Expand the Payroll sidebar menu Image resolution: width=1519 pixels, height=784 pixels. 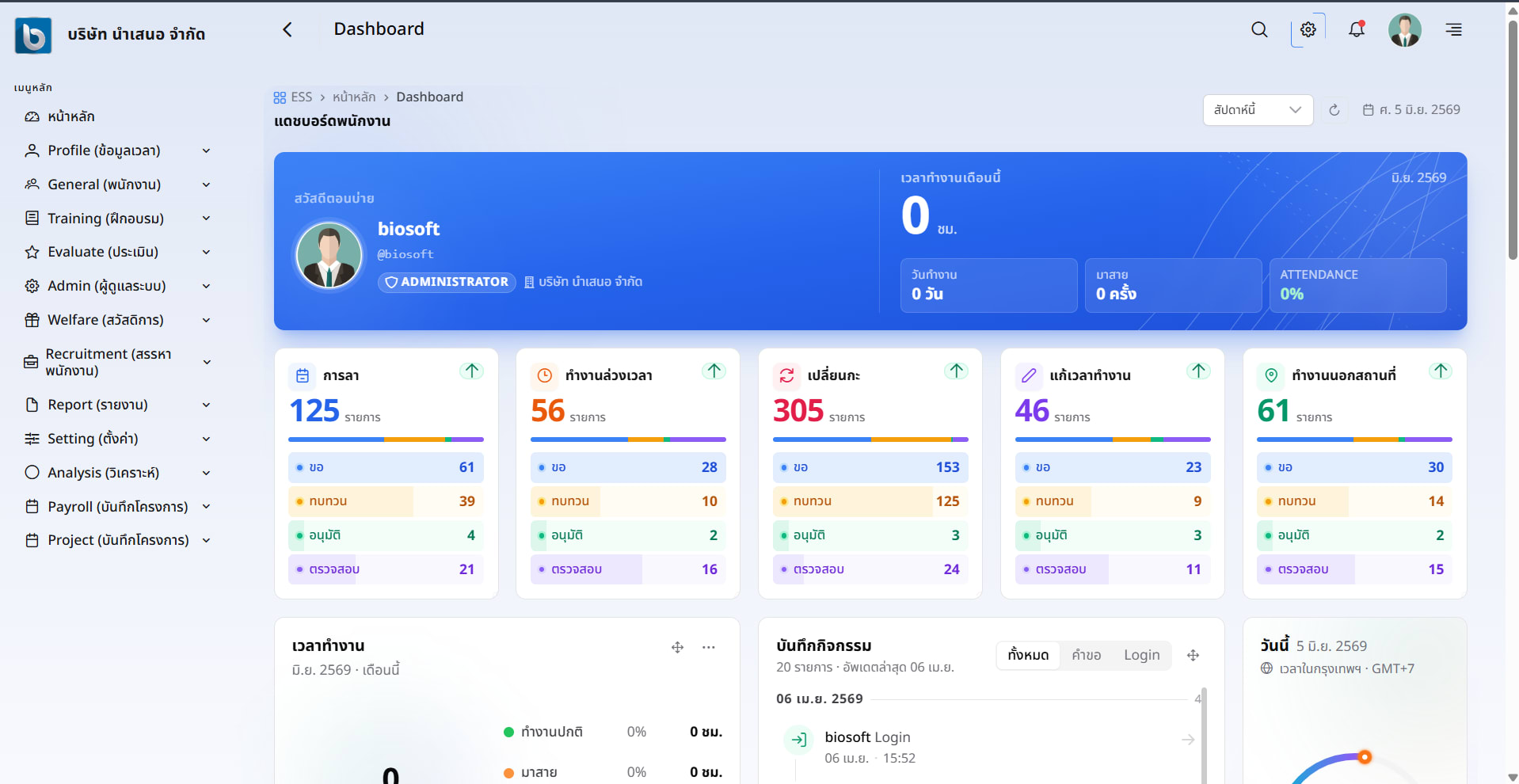pos(119,507)
